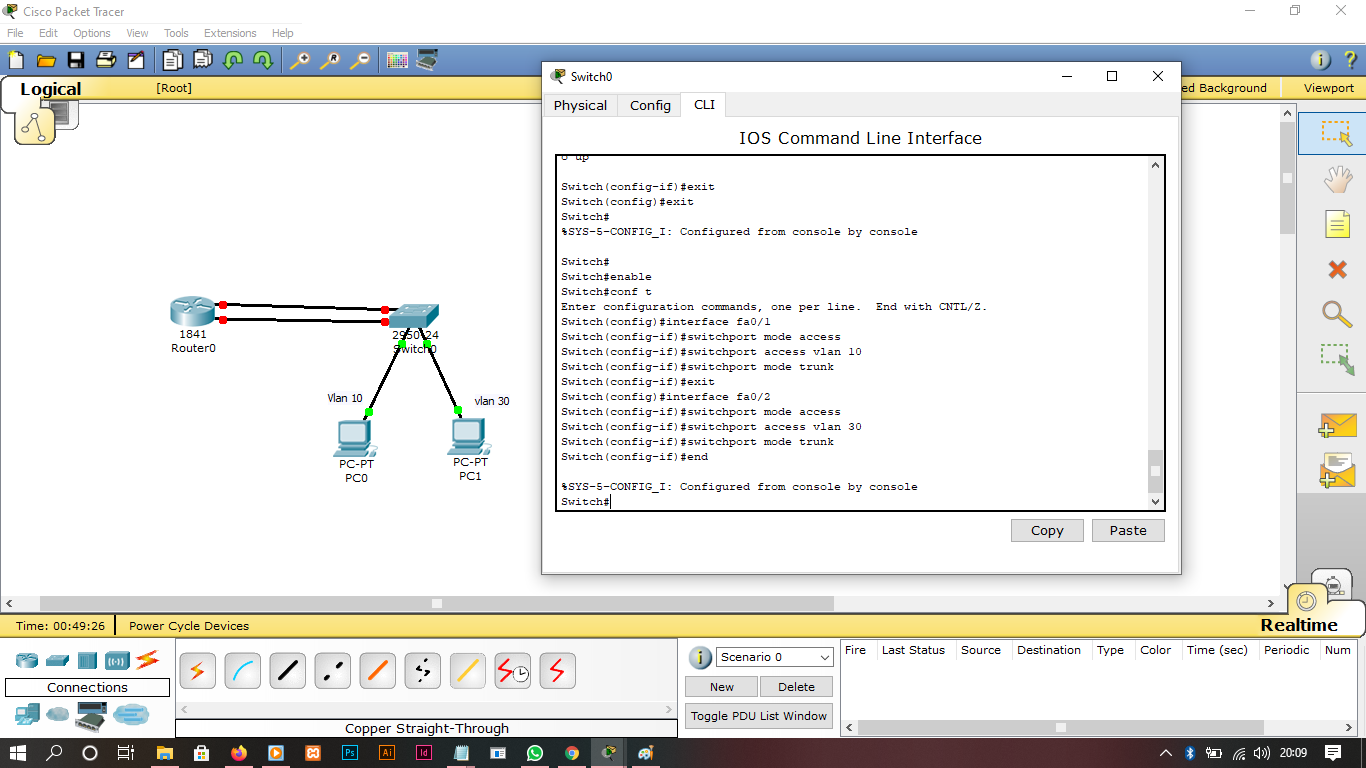Delete the current scenario
The height and width of the screenshot is (768, 1366).
pyautogui.click(x=796, y=687)
